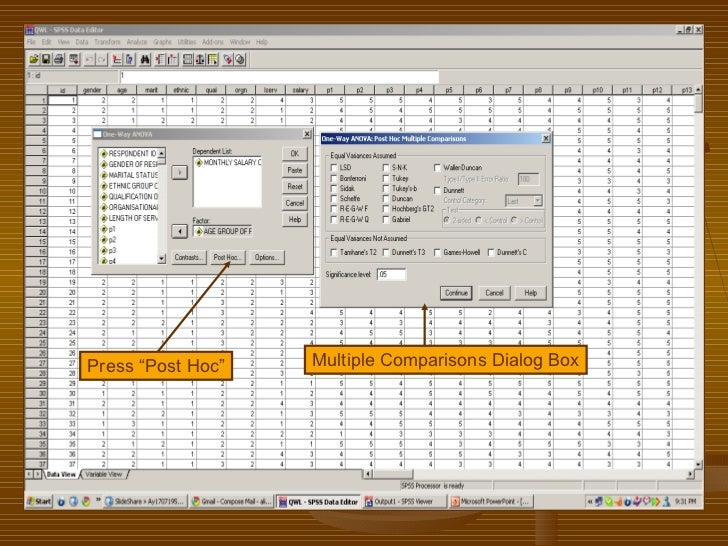The height and width of the screenshot is (546, 728).
Task: Click the Significance level input field
Action: [391, 274]
